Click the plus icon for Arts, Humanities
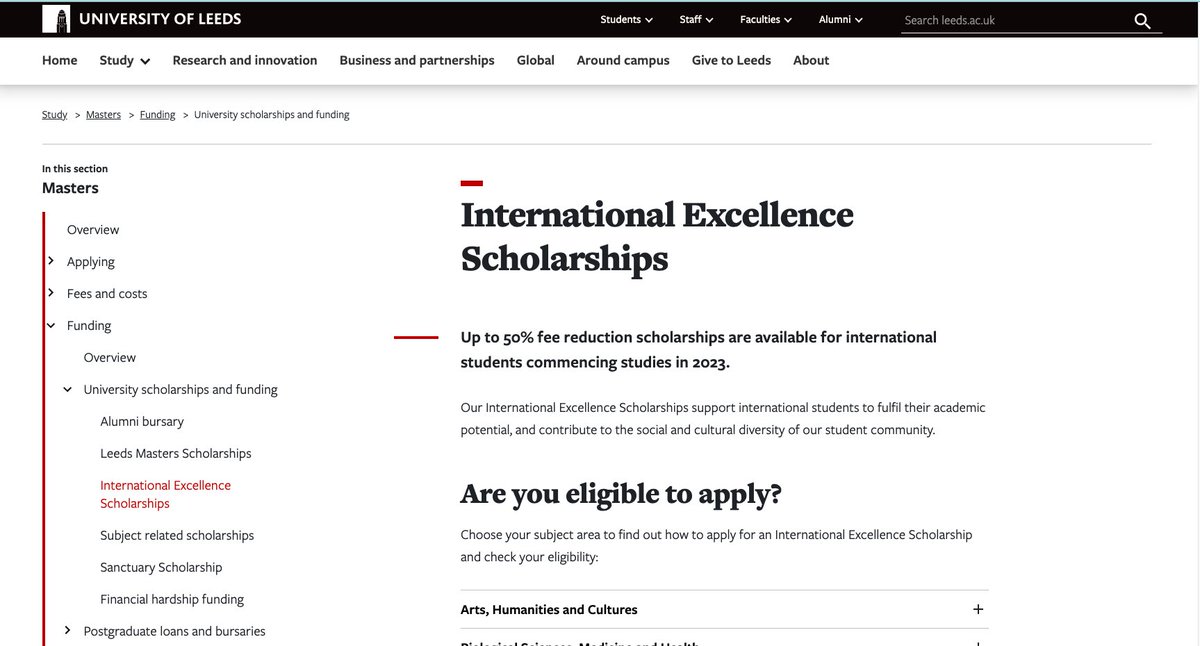Screen dimensions: 1200x646 pos(978,609)
